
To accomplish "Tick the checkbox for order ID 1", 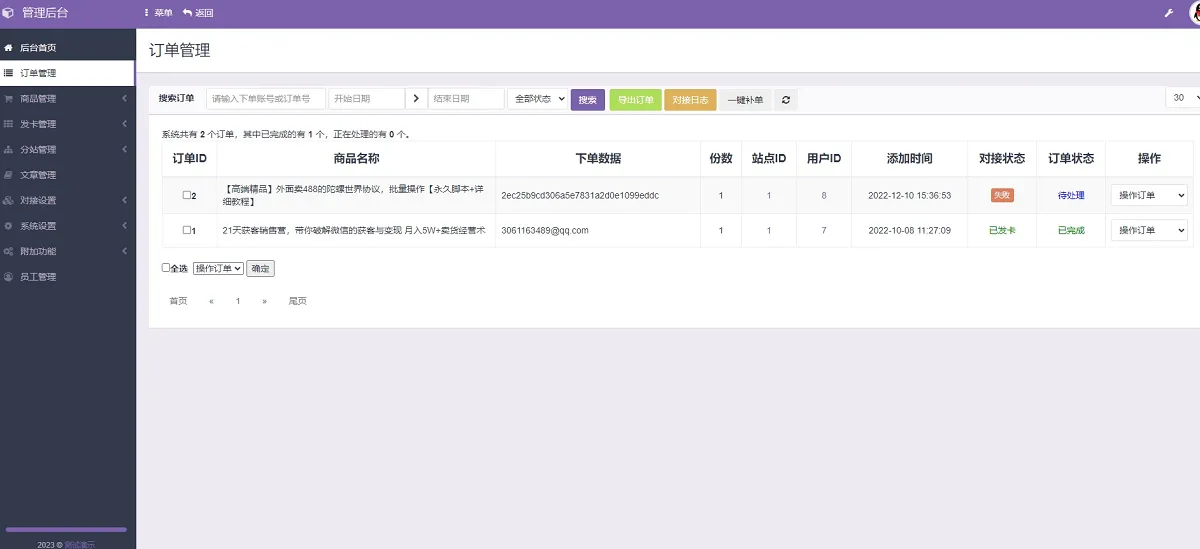I will pos(186,230).
